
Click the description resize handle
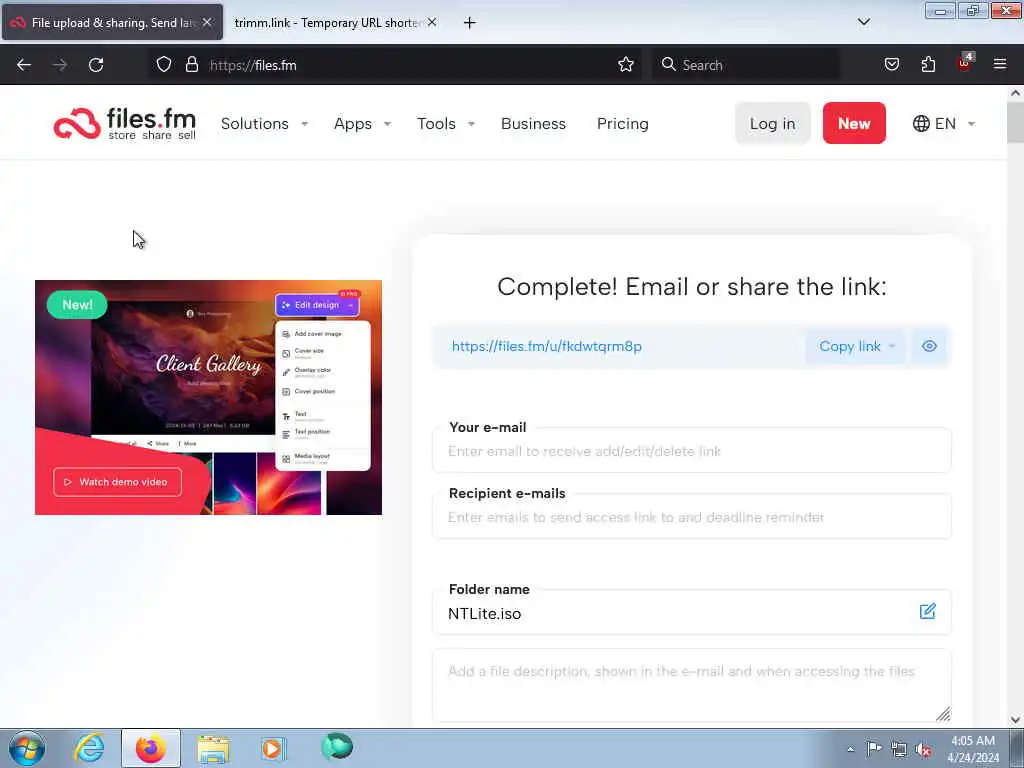pos(943,714)
